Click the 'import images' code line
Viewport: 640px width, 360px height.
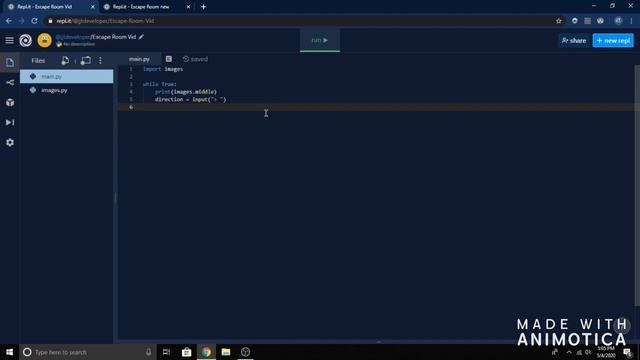163,69
